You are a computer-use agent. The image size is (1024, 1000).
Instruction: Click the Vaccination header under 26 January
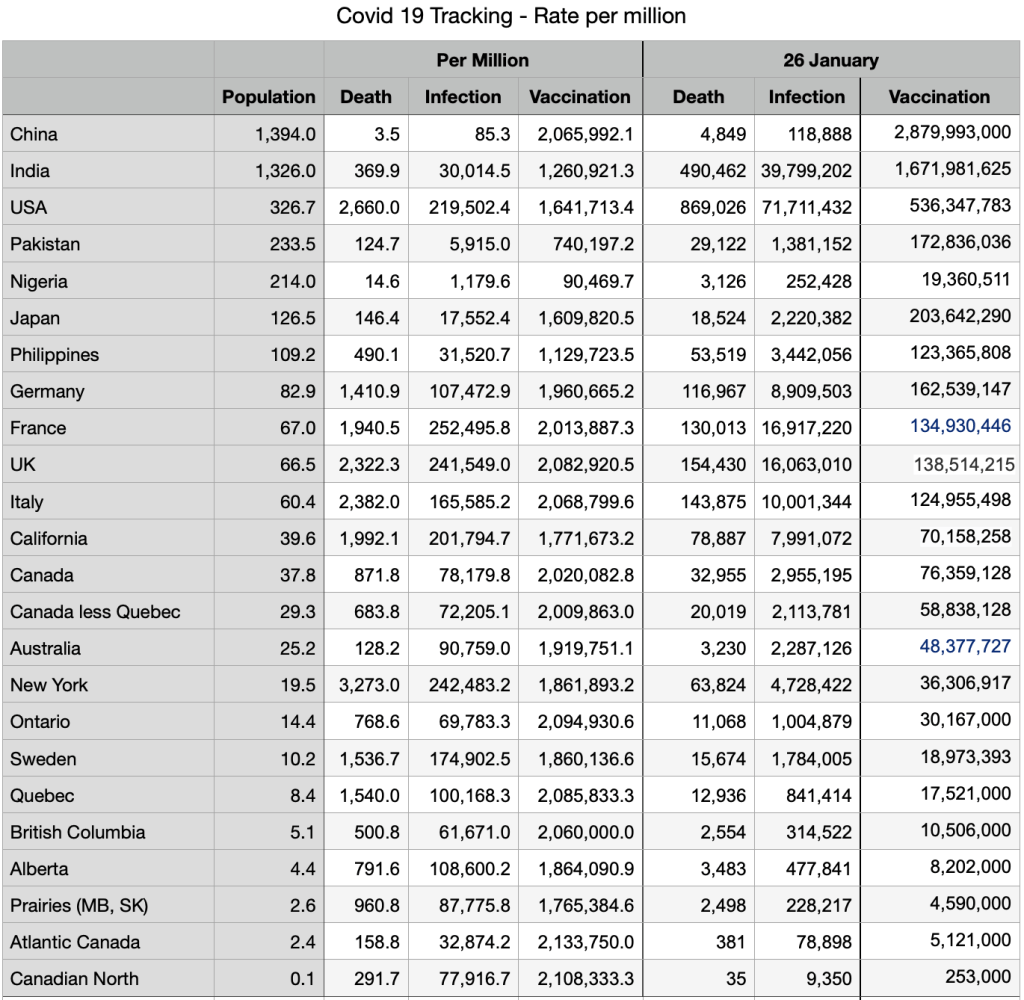(939, 97)
